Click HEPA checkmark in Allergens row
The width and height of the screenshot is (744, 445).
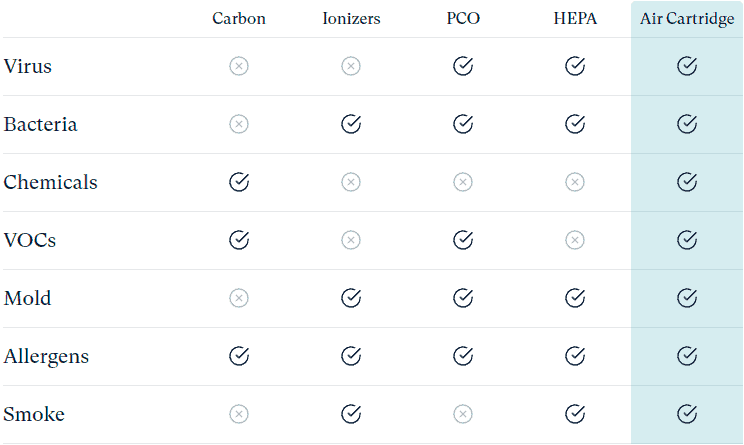[575, 356]
